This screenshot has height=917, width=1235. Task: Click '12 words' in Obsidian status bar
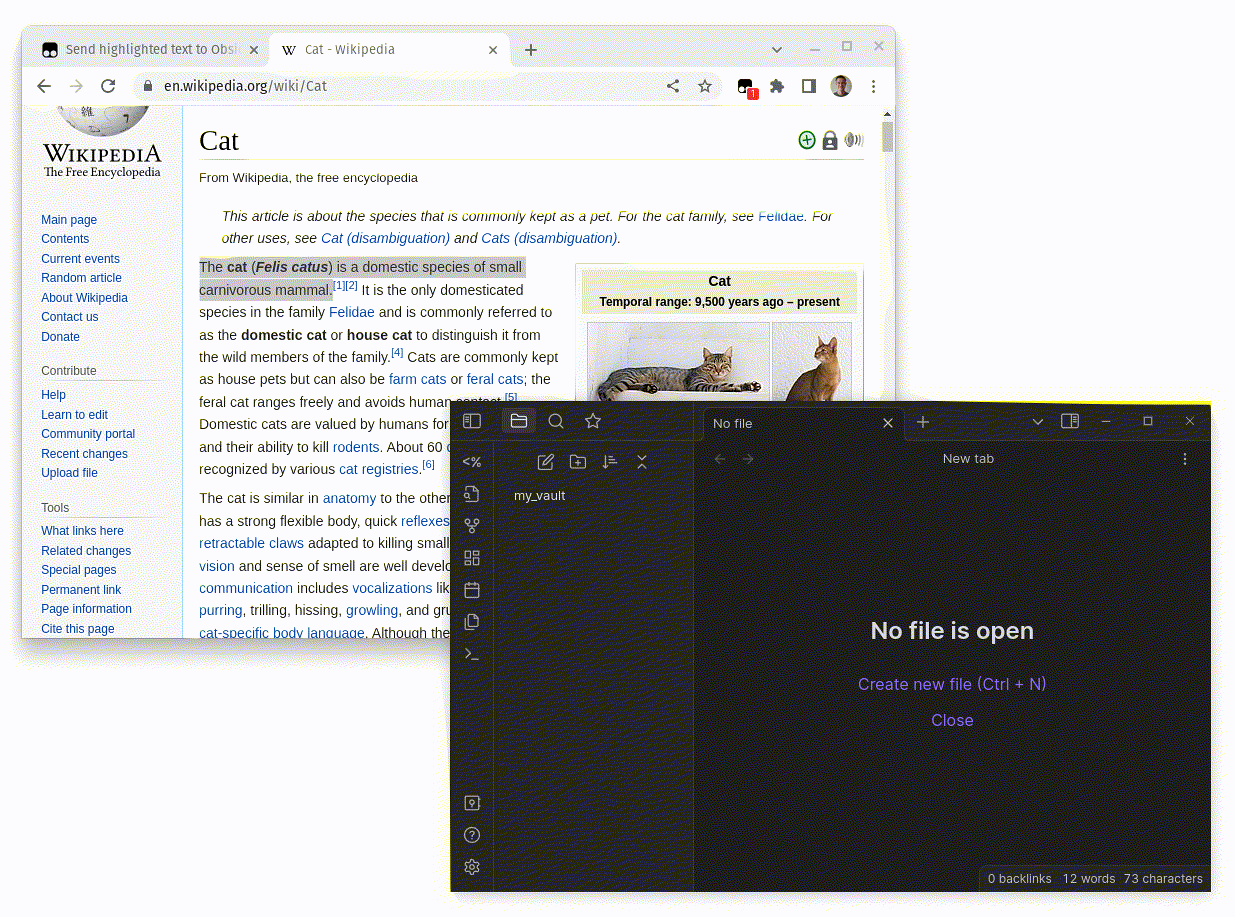coord(1088,879)
